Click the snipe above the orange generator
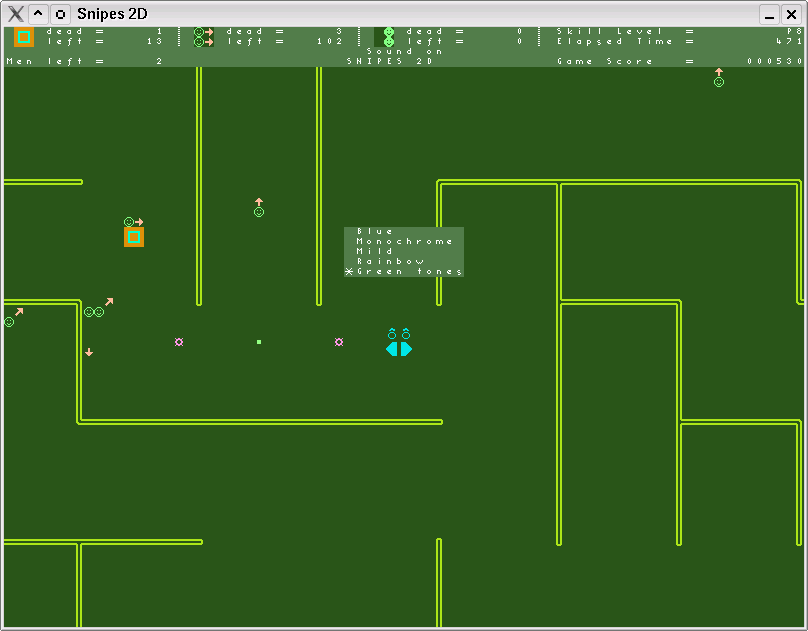Viewport: 808px width, 631px height. [133, 222]
